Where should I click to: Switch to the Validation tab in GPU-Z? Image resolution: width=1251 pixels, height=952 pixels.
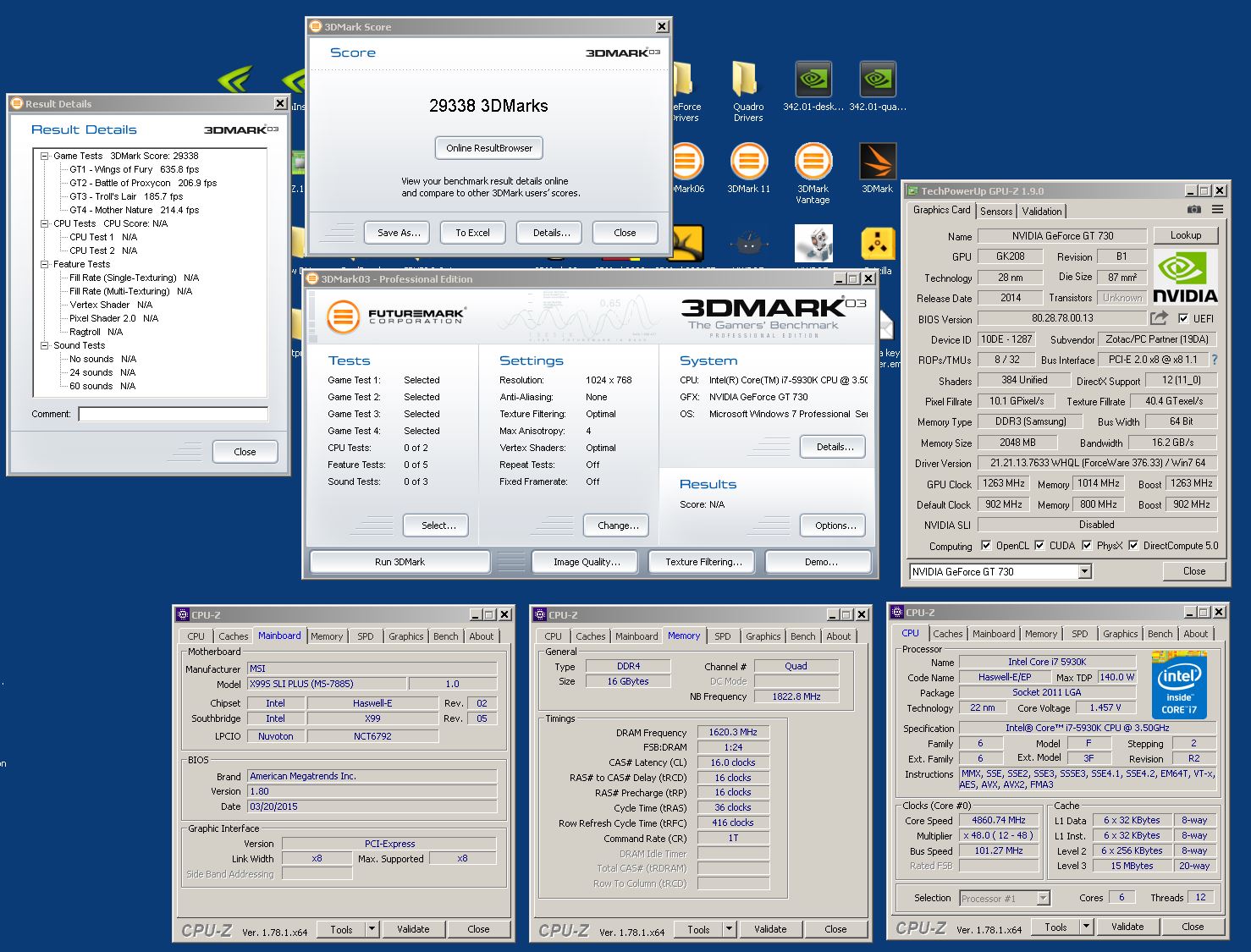point(1041,212)
